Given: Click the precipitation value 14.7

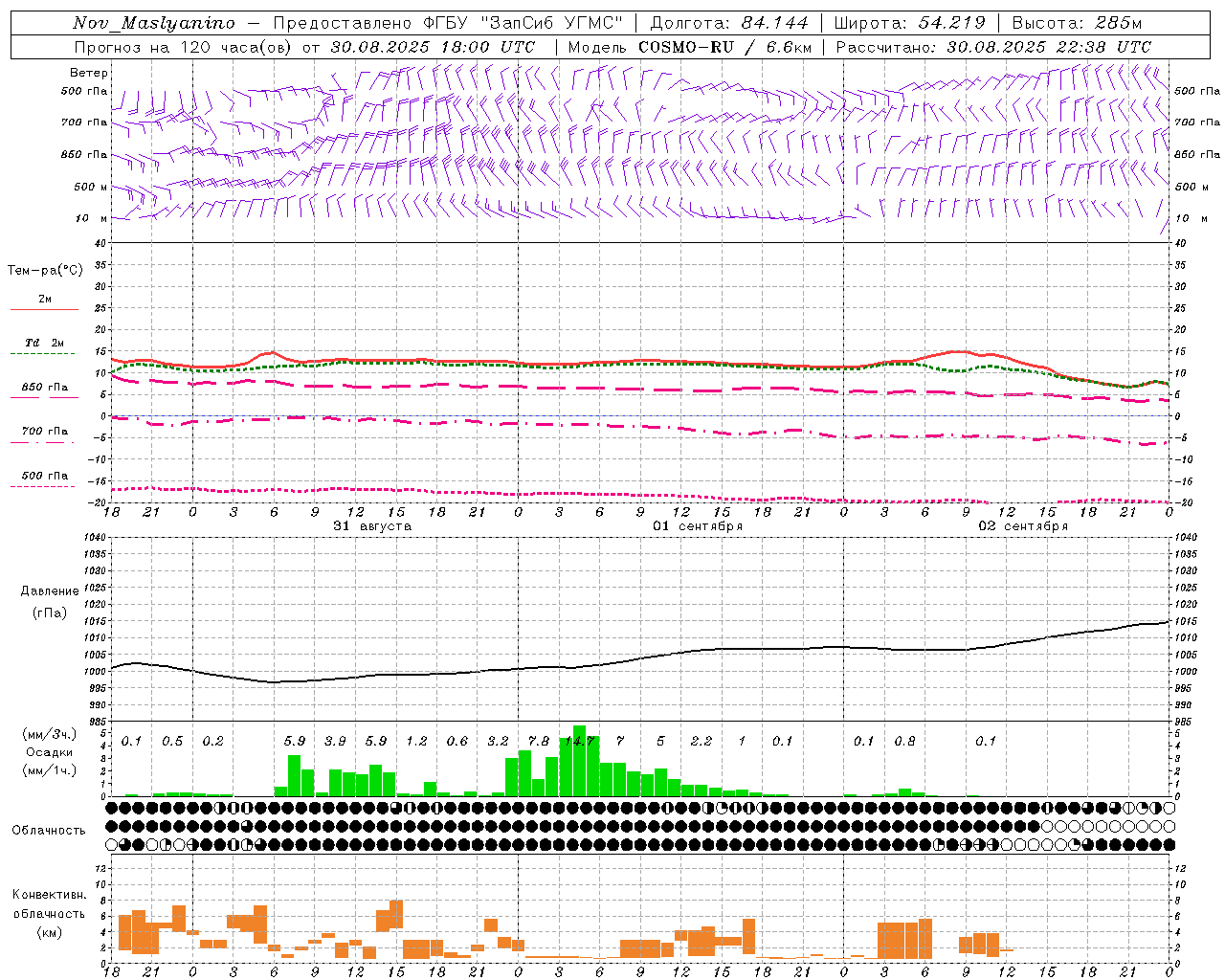Looking at the screenshot, I should click(580, 741).
